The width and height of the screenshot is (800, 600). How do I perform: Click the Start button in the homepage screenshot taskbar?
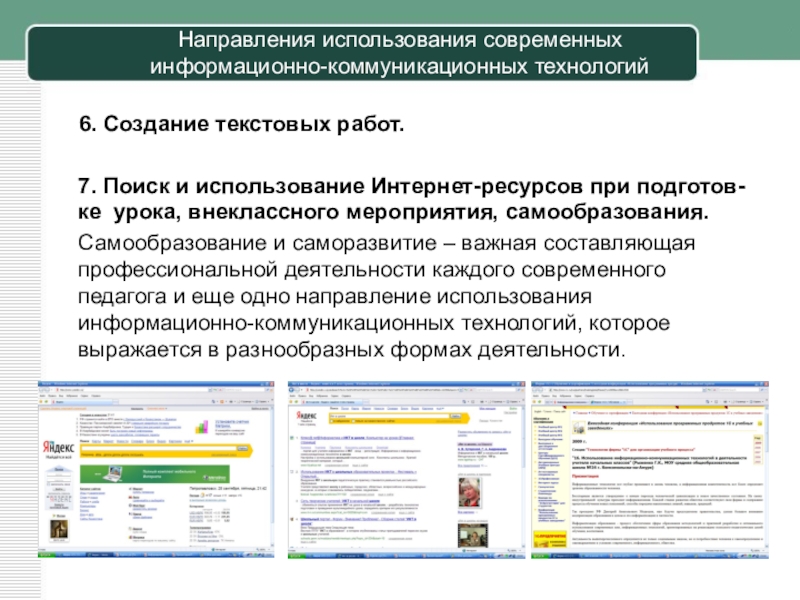pos(46,554)
